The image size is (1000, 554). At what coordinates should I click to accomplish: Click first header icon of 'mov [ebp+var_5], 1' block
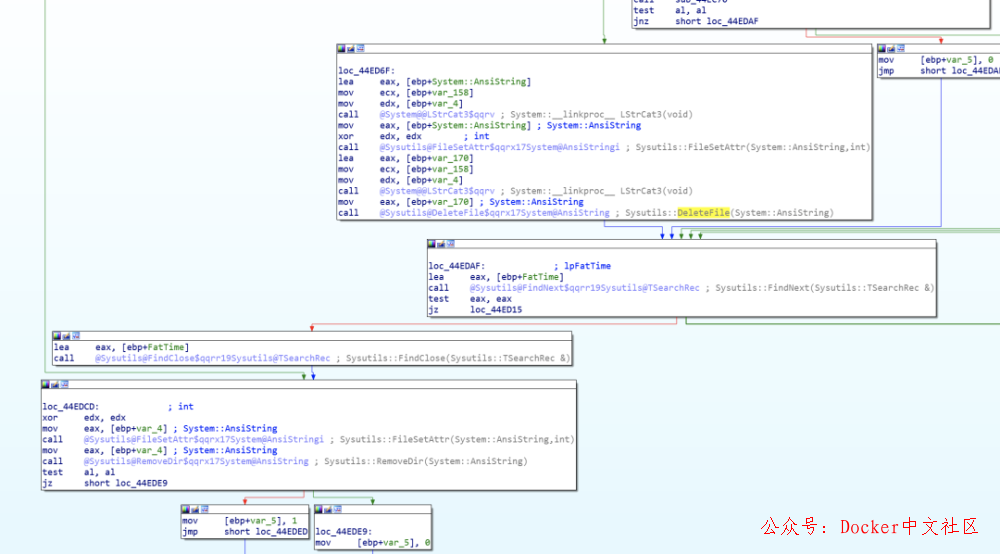click(x=186, y=509)
